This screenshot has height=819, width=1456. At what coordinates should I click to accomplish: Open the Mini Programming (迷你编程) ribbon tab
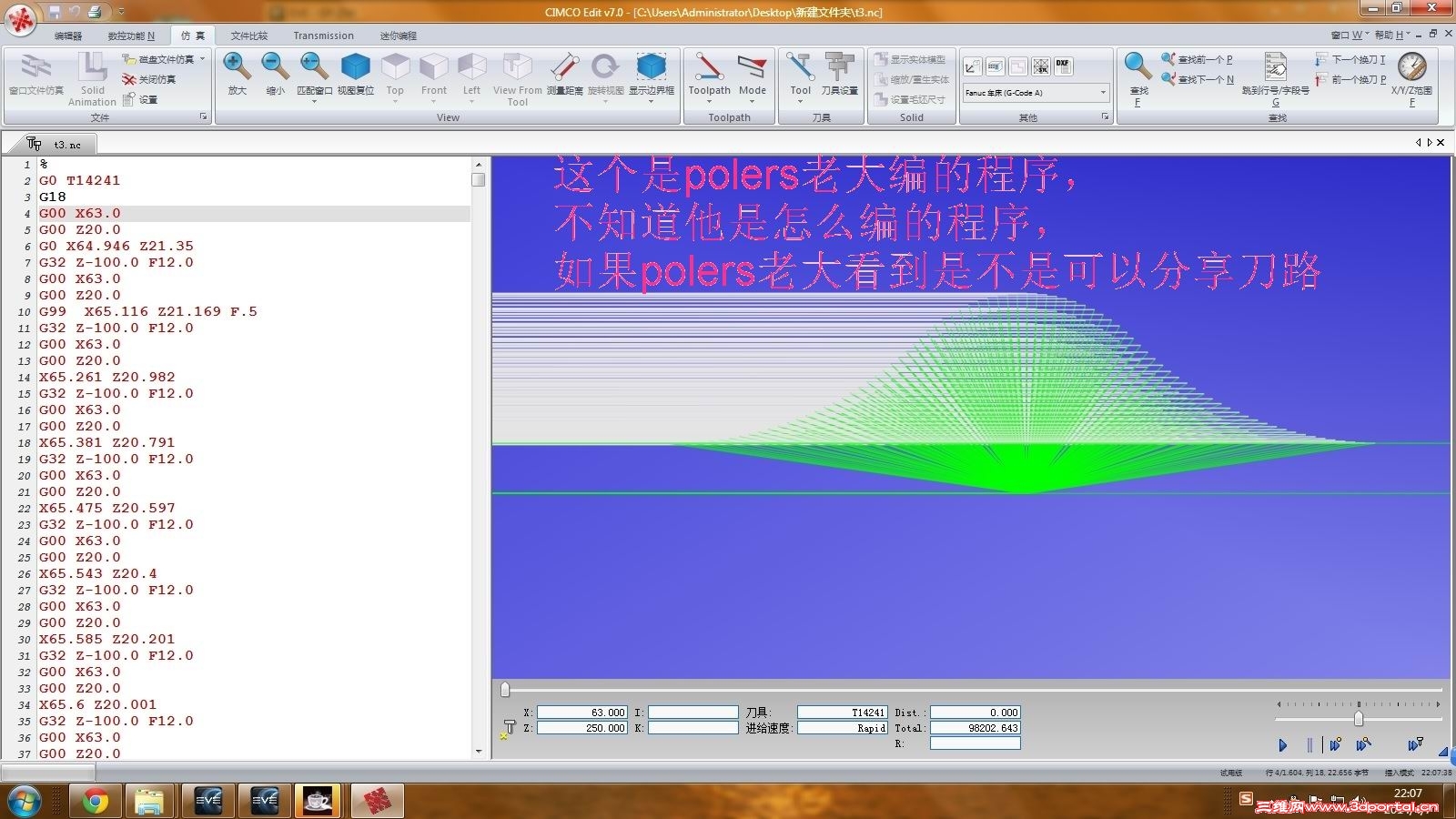398,36
